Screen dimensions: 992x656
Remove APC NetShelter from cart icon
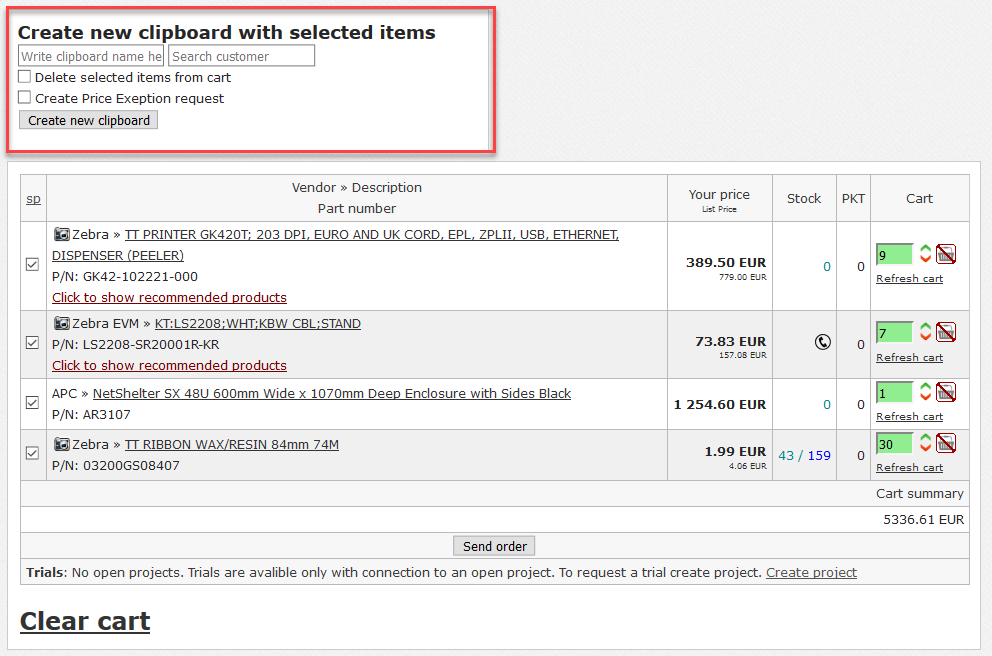click(x=946, y=392)
